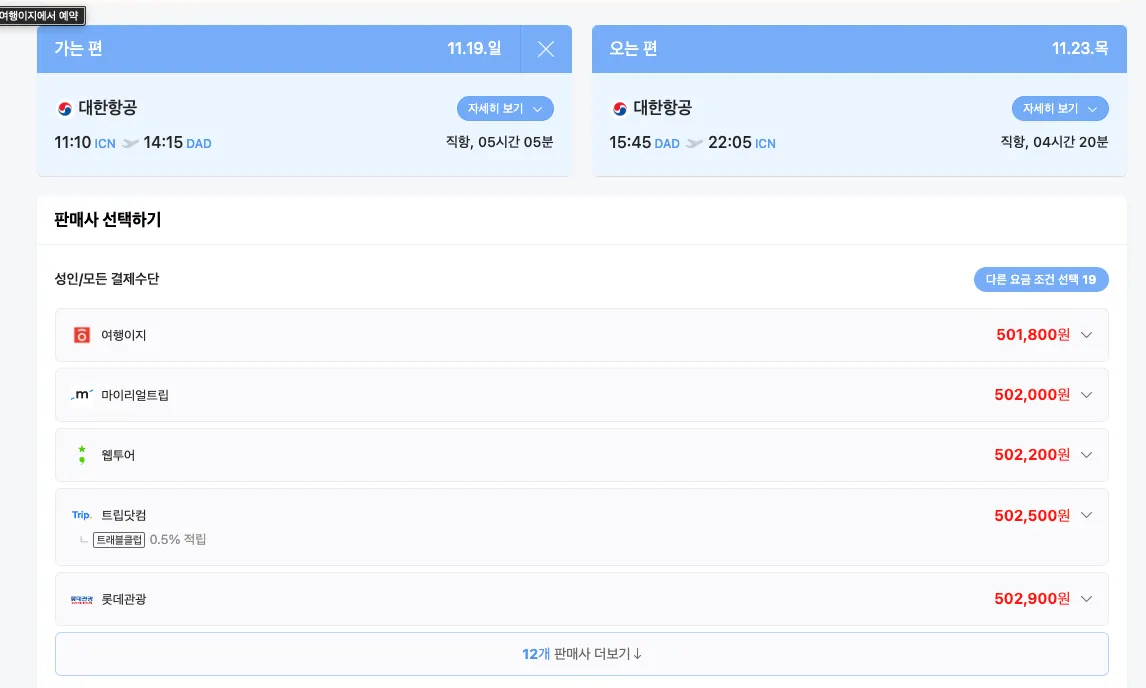Click the 501,800원 price
Screen dimensions: 1146x688
1033,335
